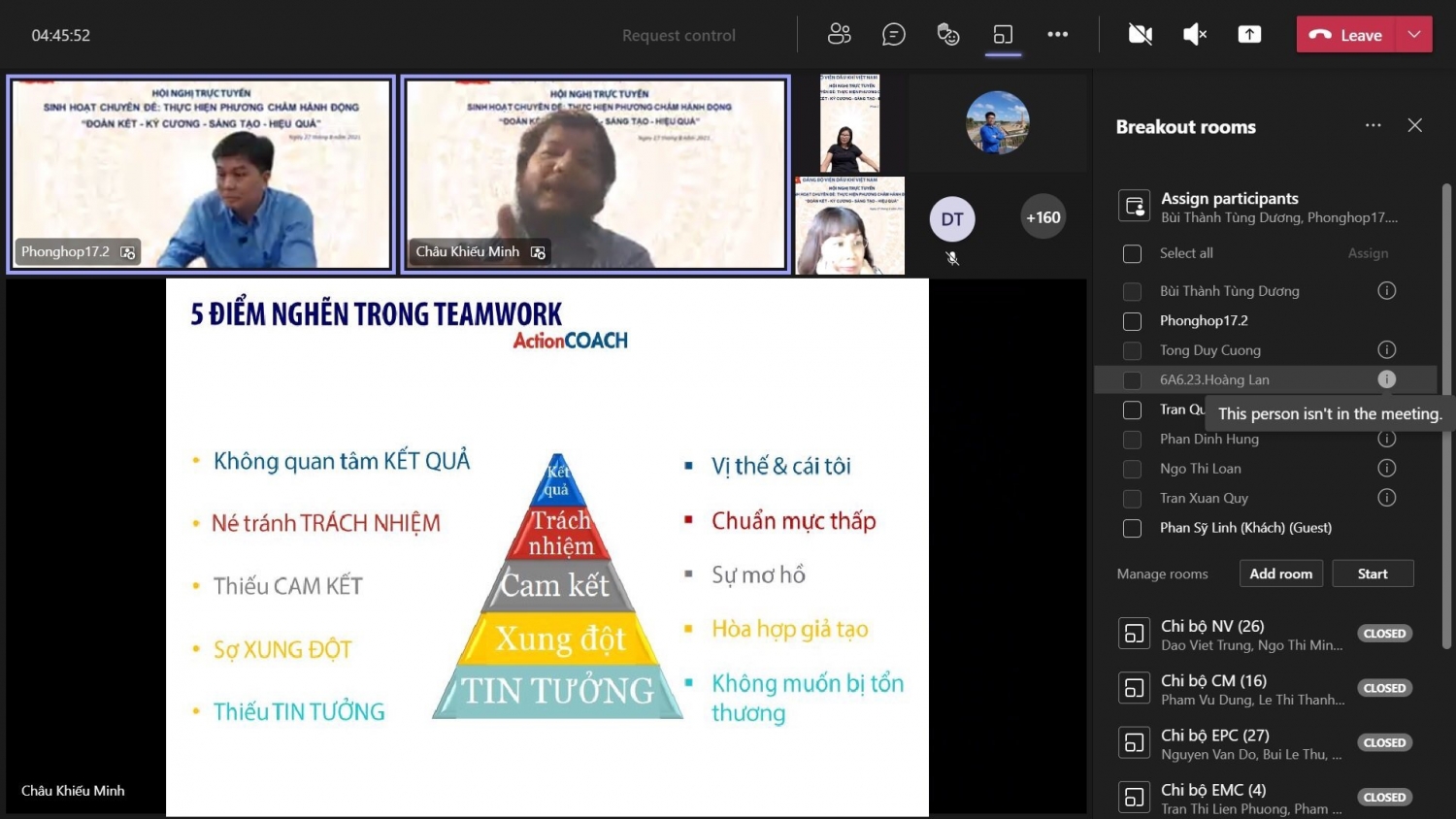The height and width of the screenshot is (819, 1456).
Task: Click info icon next to Tong Duy Cuong
Action: (1386, 350)
